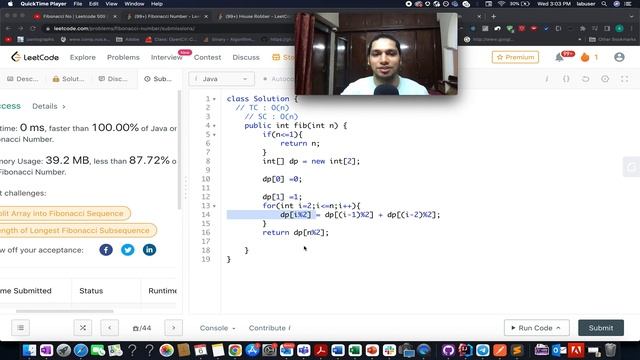Open Chrome extensions puzzle icon
The width and height of the screenshot is (640, 360).
582,29
